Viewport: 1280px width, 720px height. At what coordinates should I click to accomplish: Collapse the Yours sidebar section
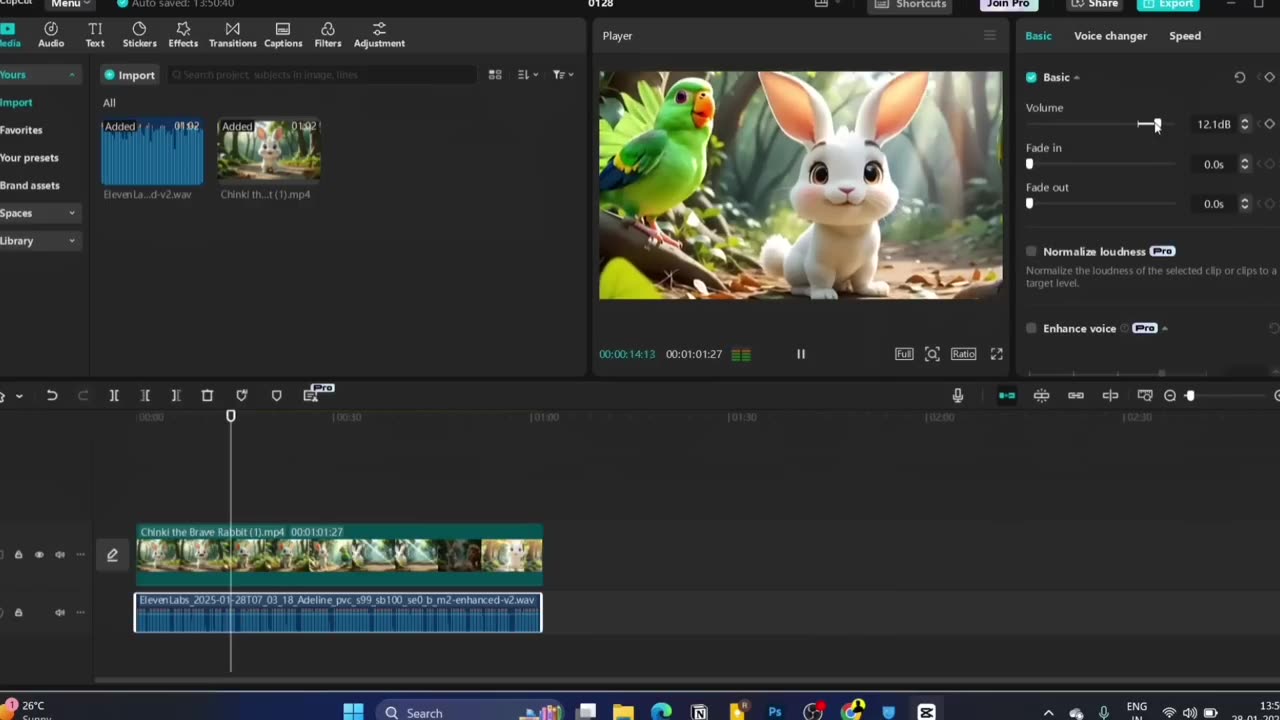tap(71, 75)
